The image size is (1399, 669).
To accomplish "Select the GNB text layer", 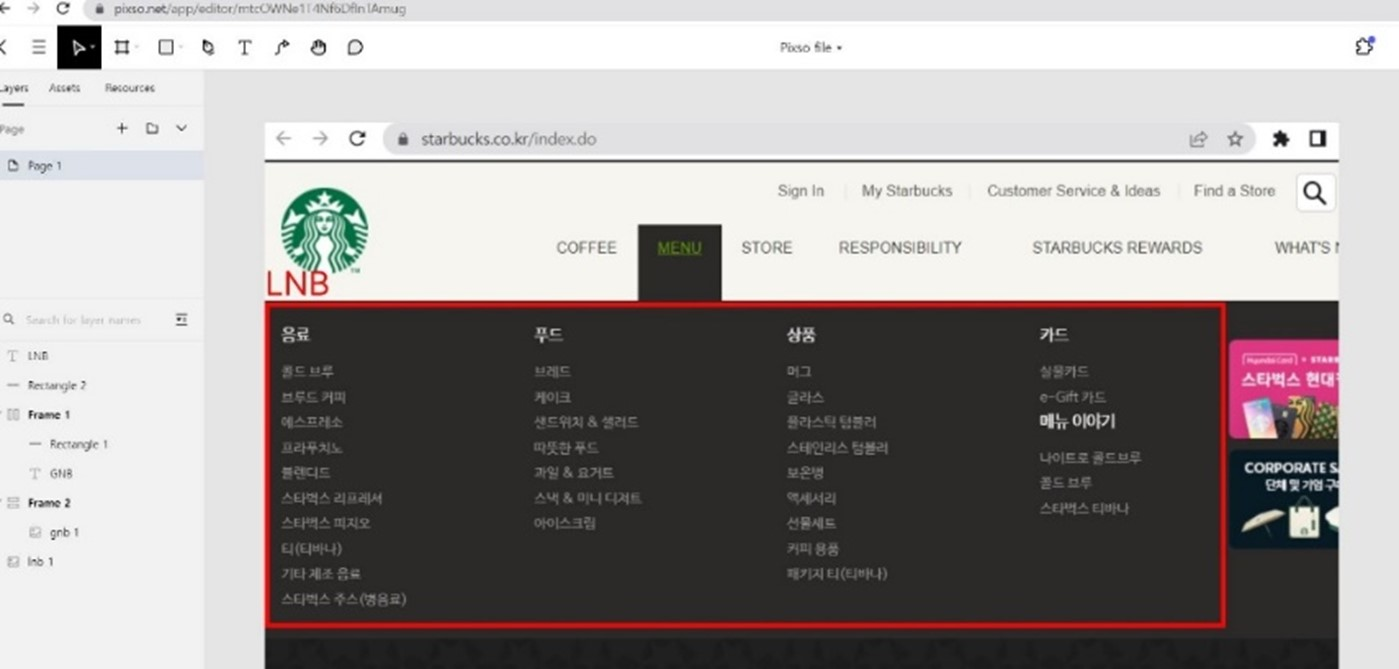I will pyautogui.click(x=101, y=473).
